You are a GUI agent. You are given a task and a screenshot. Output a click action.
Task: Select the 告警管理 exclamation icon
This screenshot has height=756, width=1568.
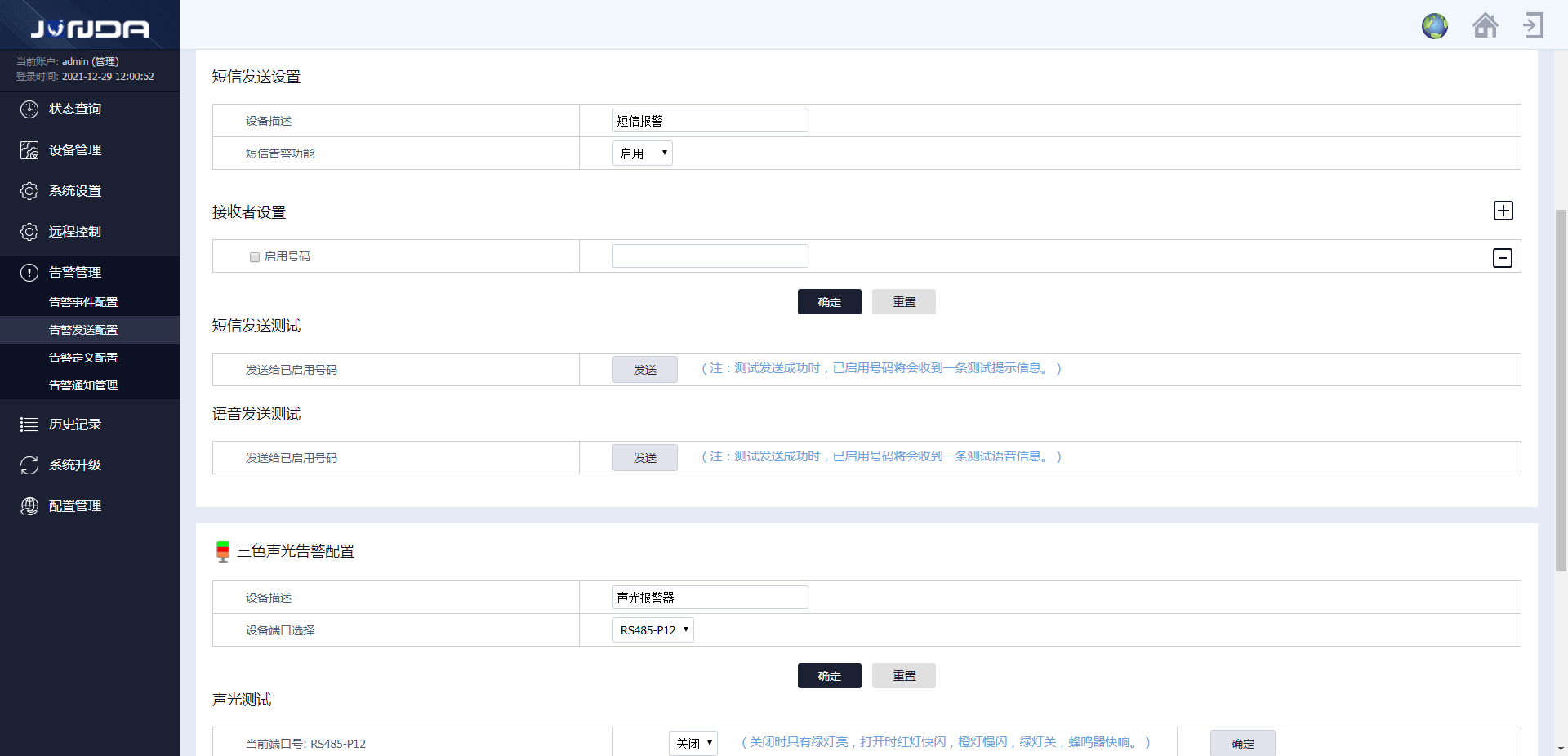(x=29, y=272)
